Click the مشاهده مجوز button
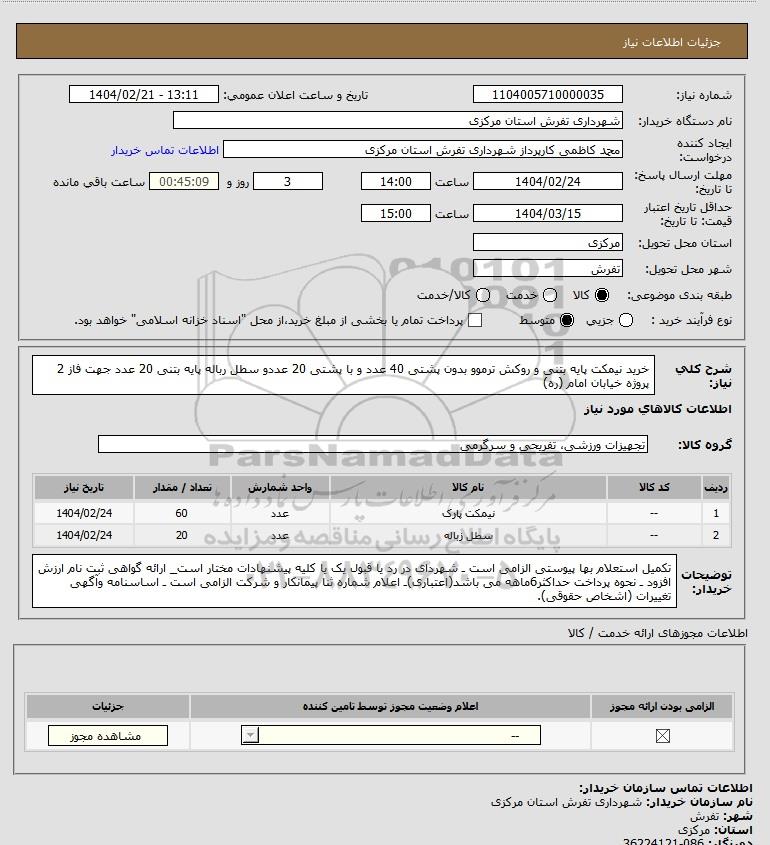 point(108,736)
